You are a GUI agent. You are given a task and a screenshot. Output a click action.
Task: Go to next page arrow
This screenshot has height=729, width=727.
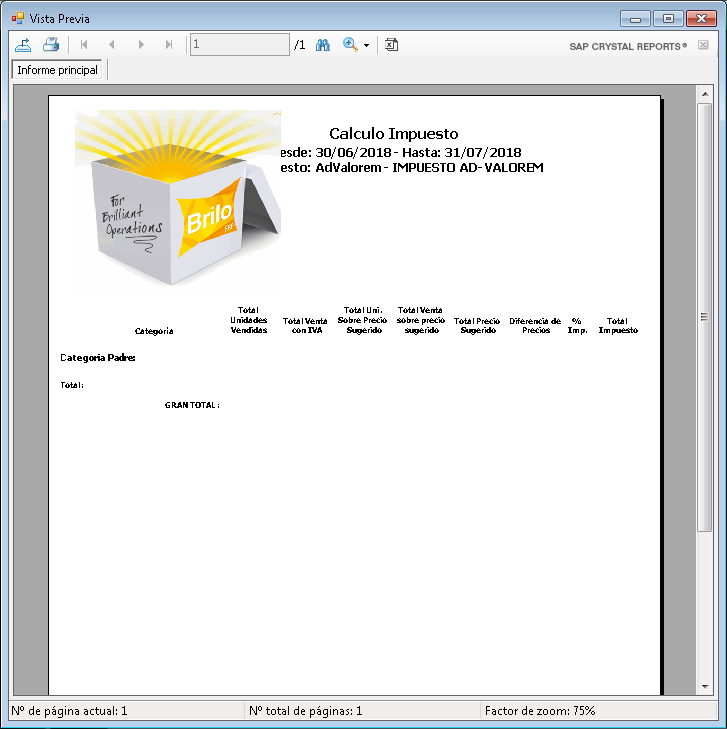coord(141,45)
